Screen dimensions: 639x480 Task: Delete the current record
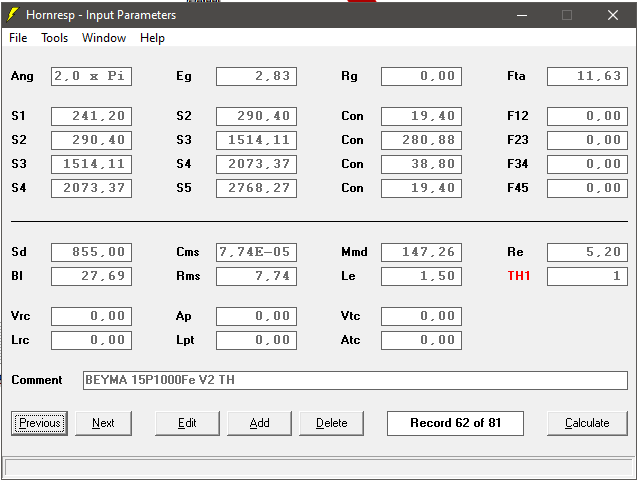click(331, 423)
